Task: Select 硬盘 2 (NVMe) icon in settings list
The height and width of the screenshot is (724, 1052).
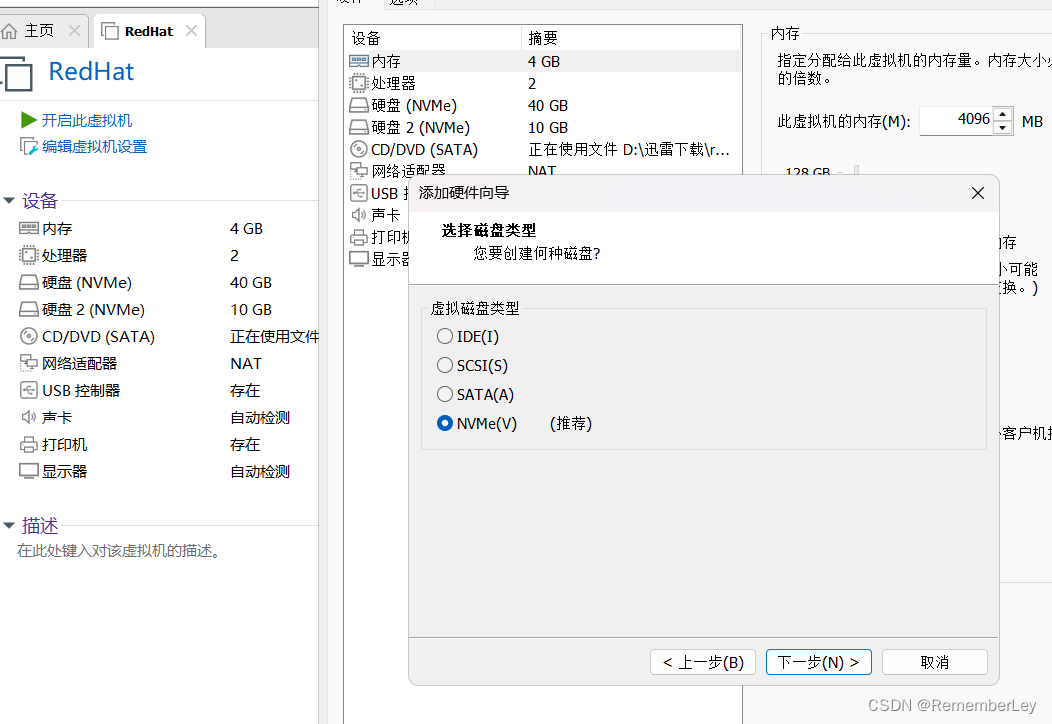Action: [x=359, y=127]
